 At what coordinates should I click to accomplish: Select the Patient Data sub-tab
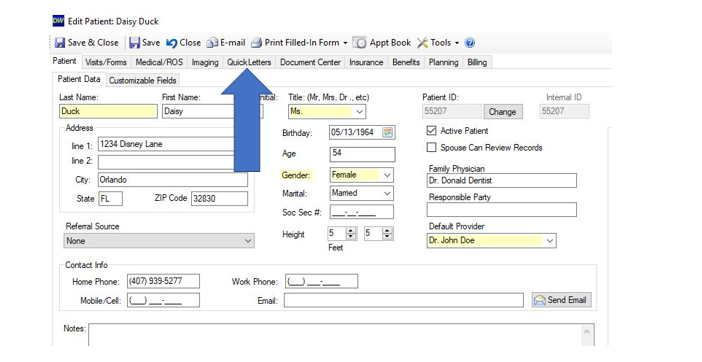79,79
